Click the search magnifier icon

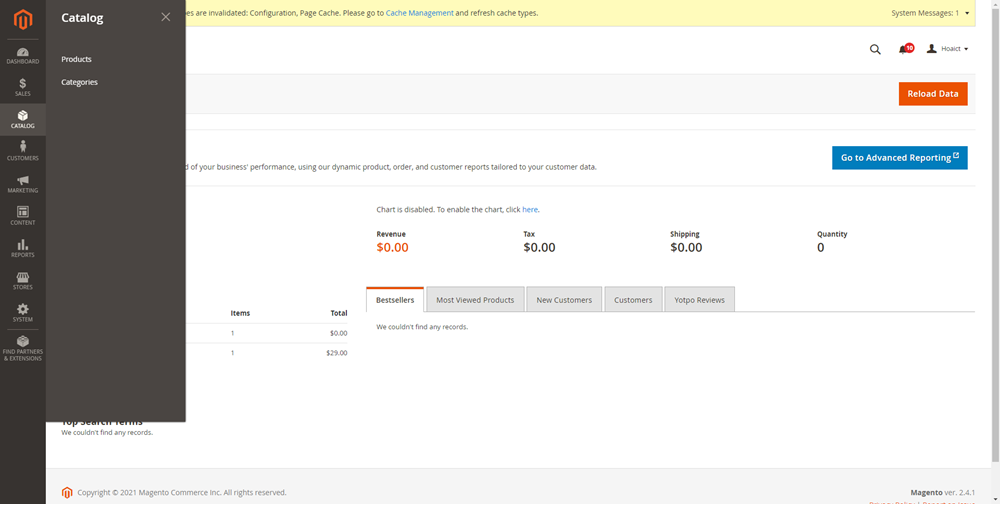coord(875,49)
